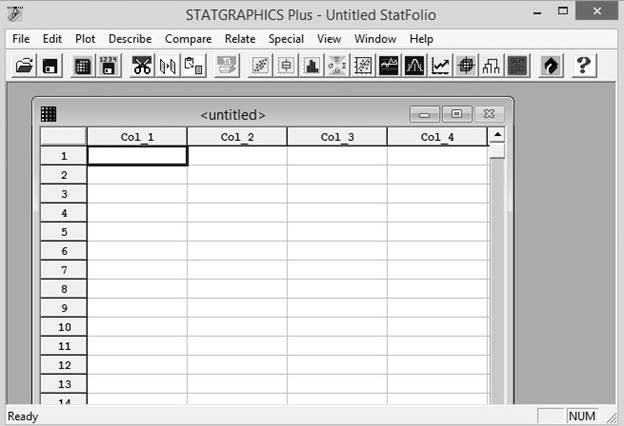This screenshot has width=624, height=426.
Task: Select row 7 header
Action: point(64,270)
